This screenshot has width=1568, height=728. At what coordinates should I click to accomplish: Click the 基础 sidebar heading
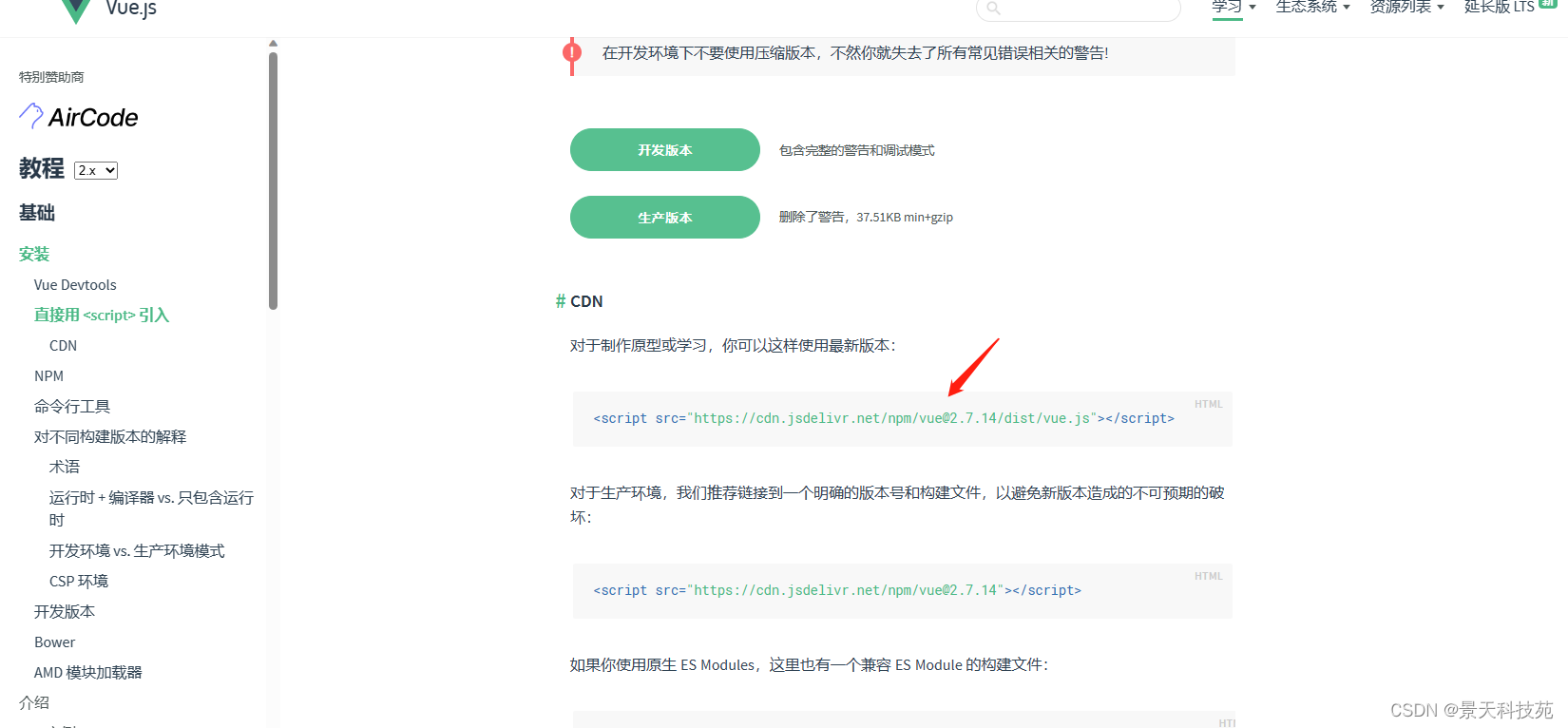[x=37, y=213]
